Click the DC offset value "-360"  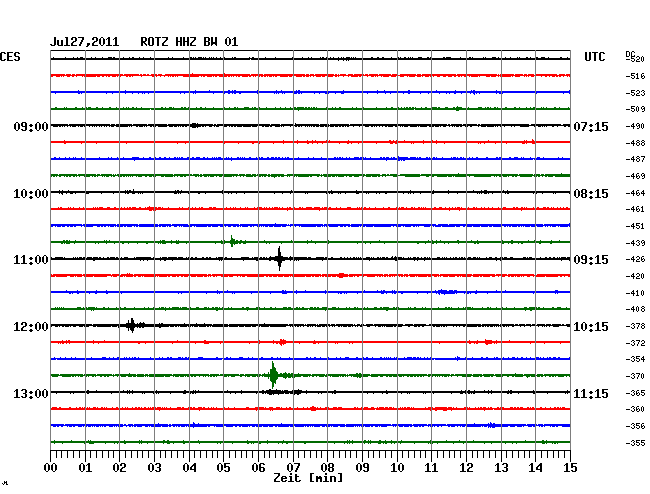tap(635, 409)
